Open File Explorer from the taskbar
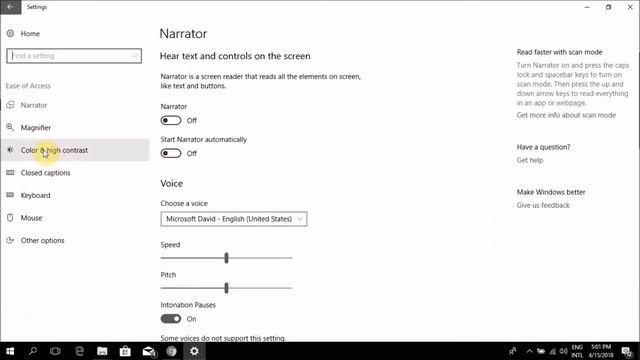 (x=102, y=351)
